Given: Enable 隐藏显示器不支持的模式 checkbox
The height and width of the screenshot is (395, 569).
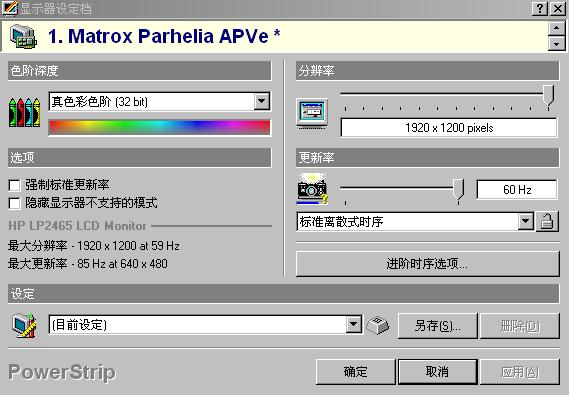Looking at the screenshot, I should [x=15, y=203].
